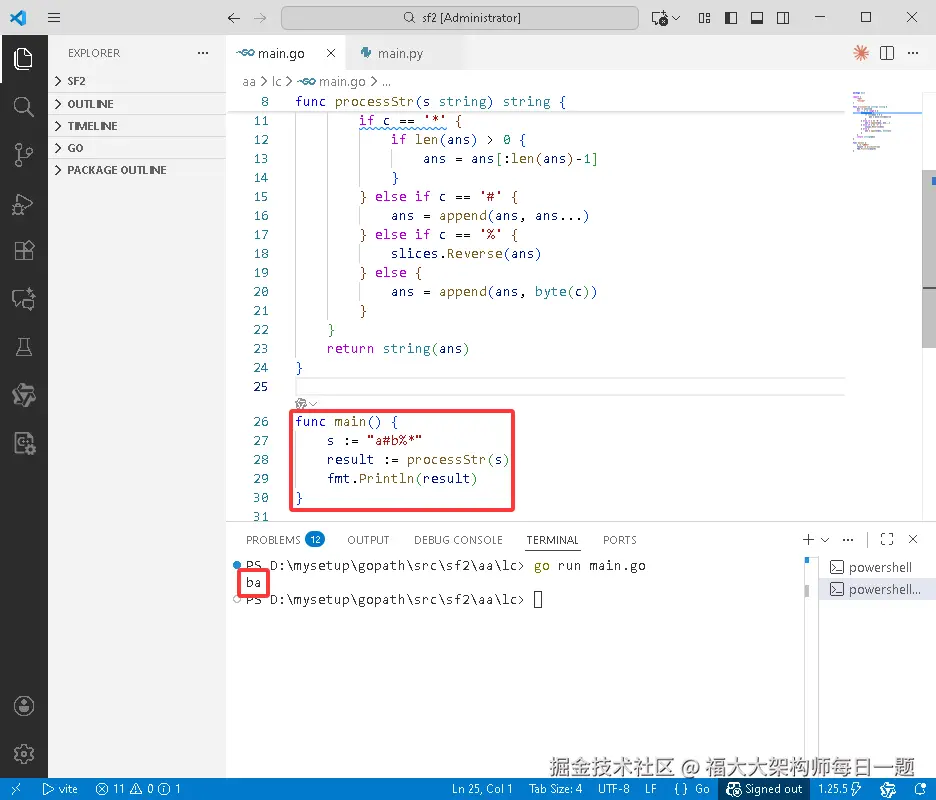Image resolution: width=936 pixels, height=800 pixels.
Task: Click the code minimap overview
Action: pos(886,121)
